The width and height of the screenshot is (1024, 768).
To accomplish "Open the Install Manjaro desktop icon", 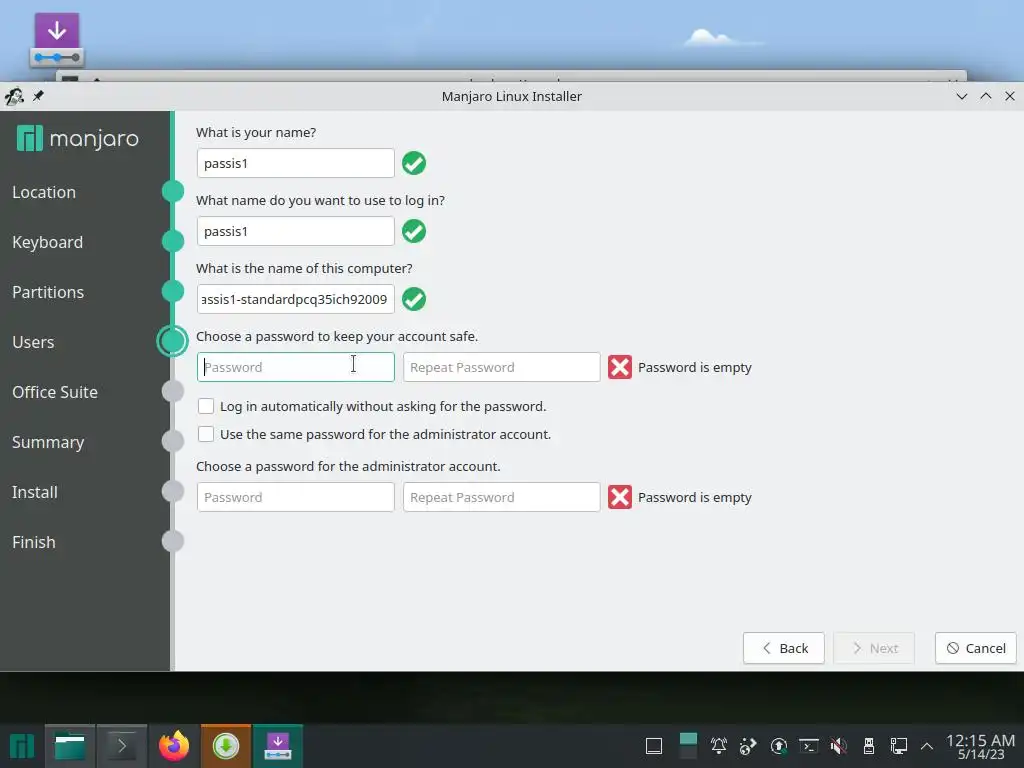I will pos(57,40).
